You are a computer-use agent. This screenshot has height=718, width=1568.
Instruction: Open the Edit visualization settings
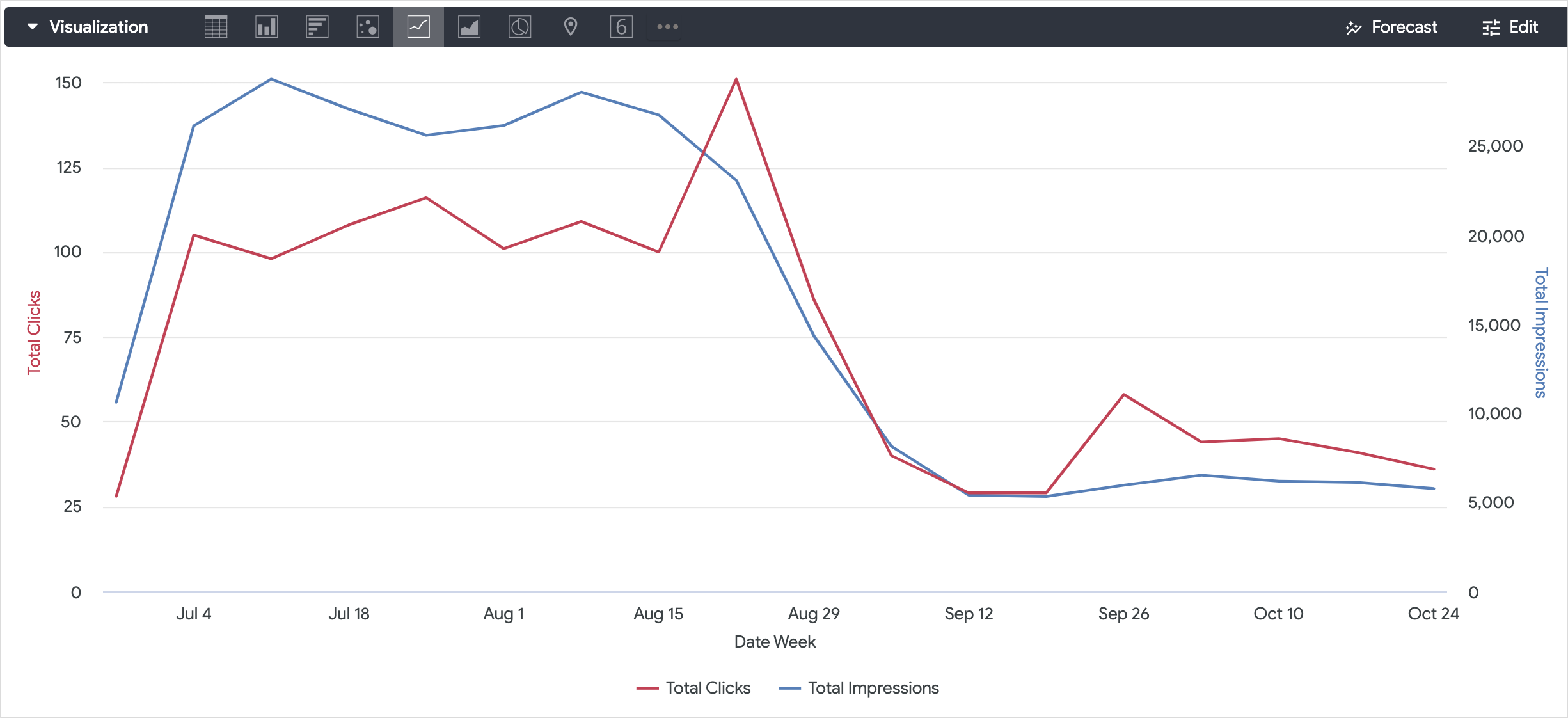(1510, 27)
